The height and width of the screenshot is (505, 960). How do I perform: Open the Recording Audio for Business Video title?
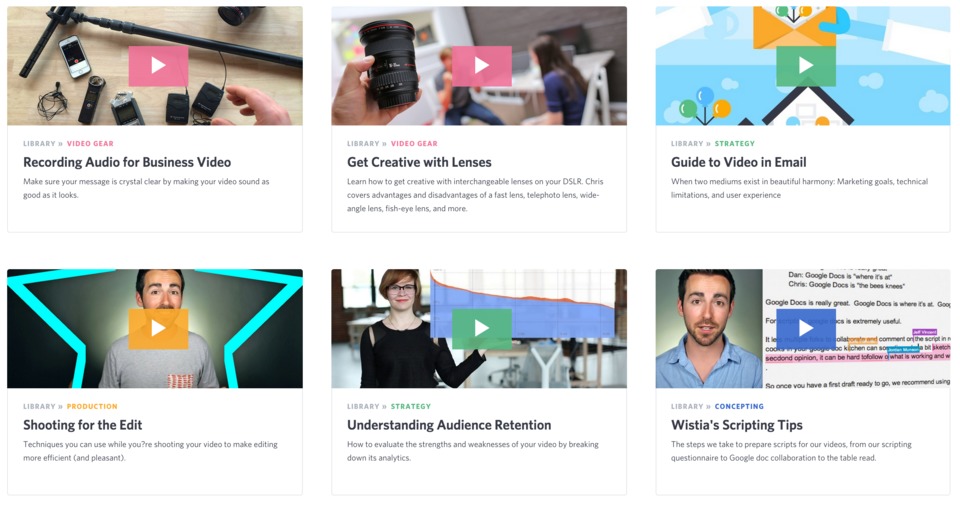click(x=127, y=162)
